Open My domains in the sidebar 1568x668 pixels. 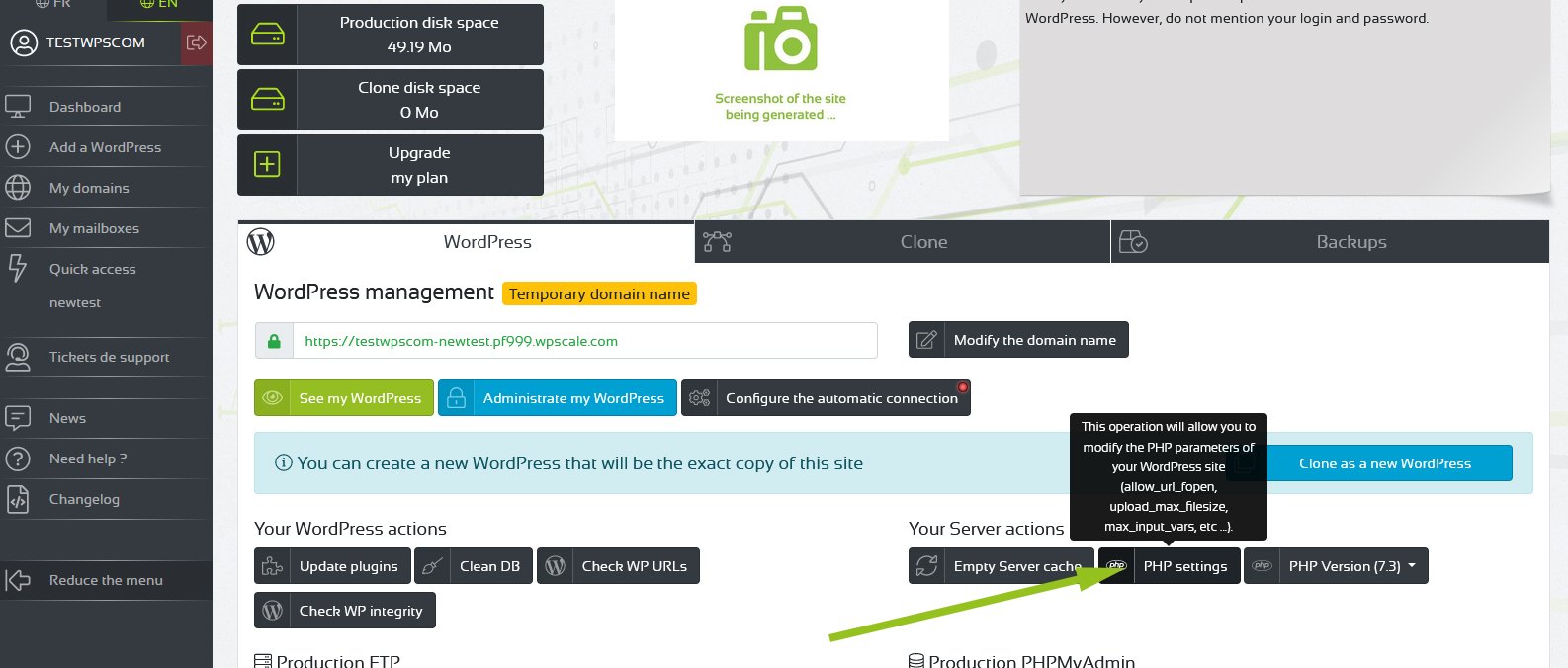(89, 188)
